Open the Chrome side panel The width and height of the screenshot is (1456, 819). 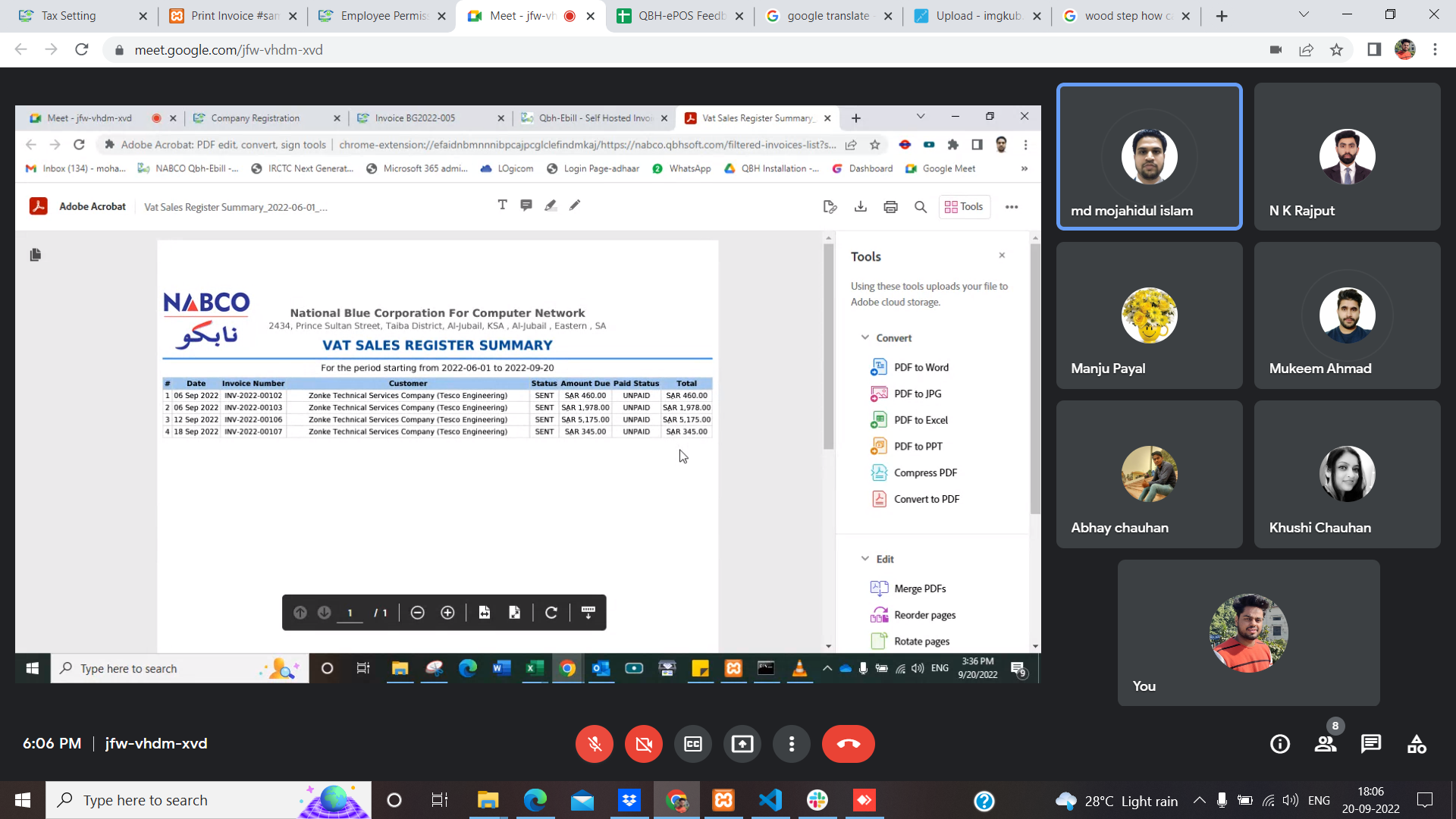pyautogui.click(x=1374, y=49)
